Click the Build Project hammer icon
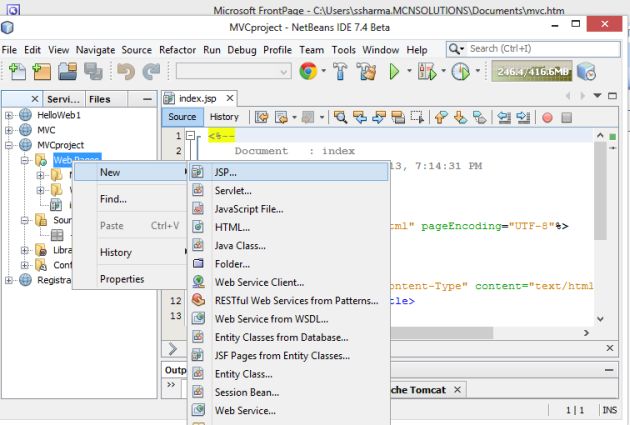This screenshot has width=630, height=425. click(x=340, y=72)
